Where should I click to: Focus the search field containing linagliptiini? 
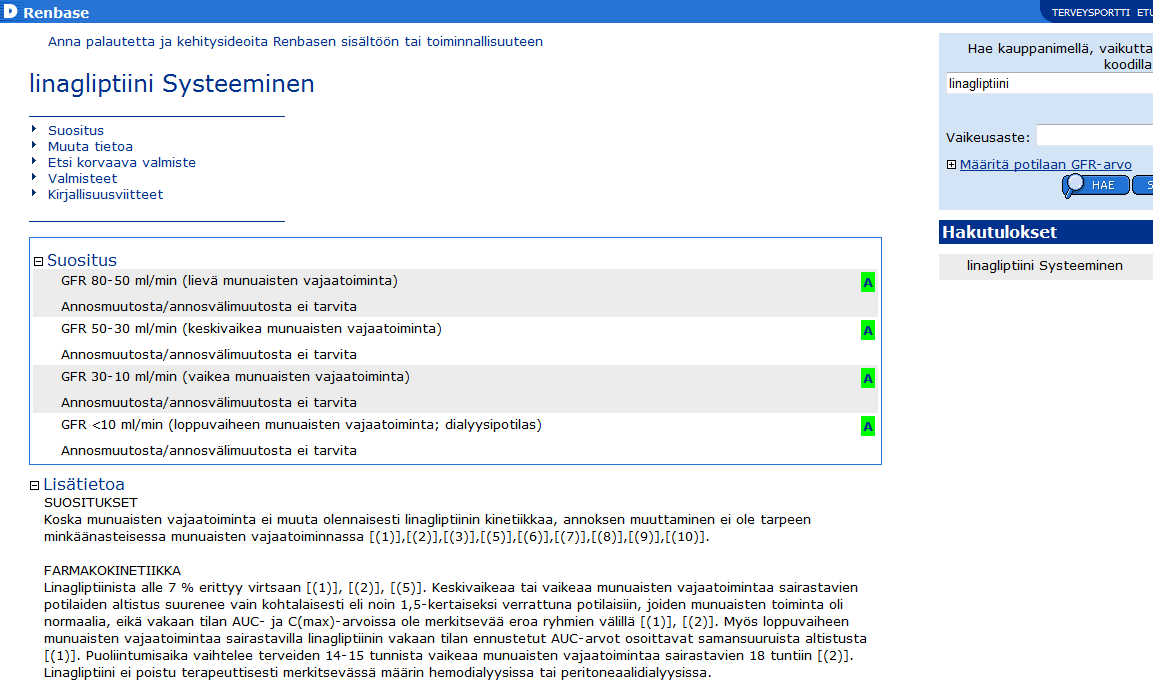point(1049,84)
